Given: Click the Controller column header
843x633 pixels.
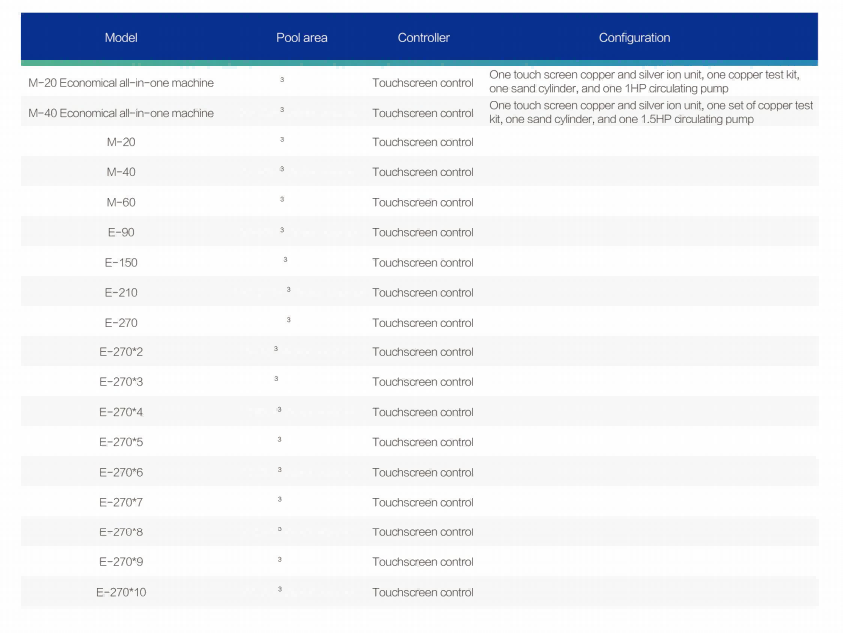Looking at the screenshot, I should coord(424,38).
